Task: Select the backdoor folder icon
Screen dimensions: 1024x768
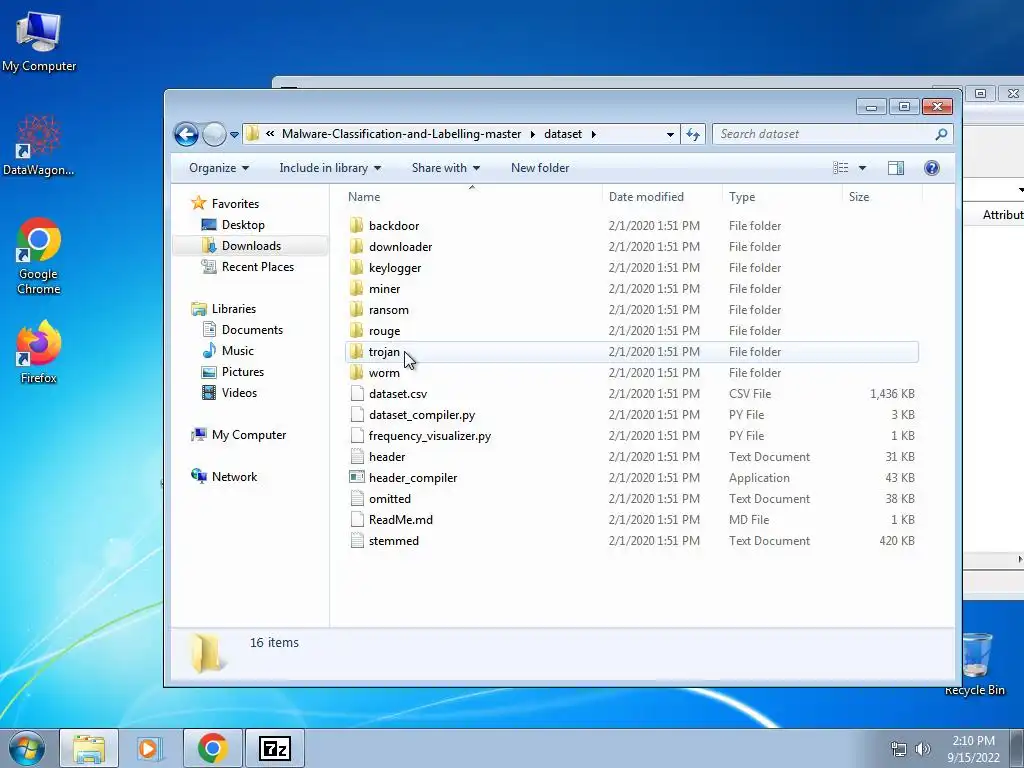Action: pyautogui.click(x=357, y=226)
